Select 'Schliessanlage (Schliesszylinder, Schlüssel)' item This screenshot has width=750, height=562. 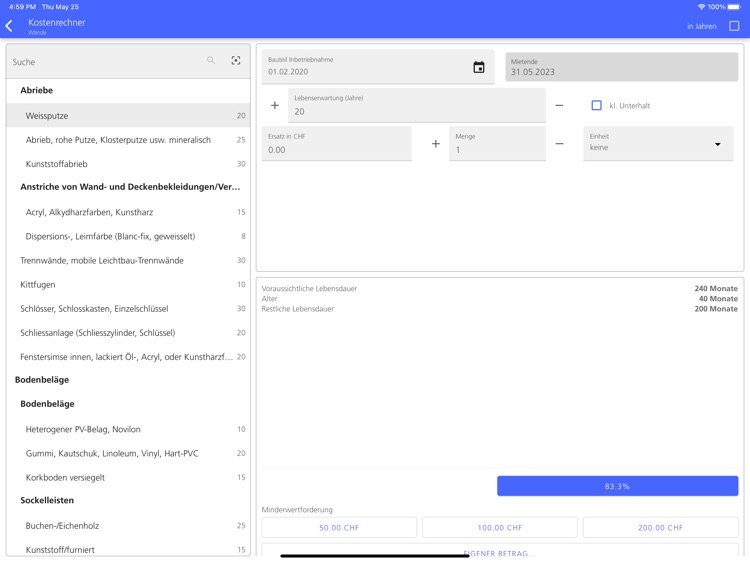(128, 333)
